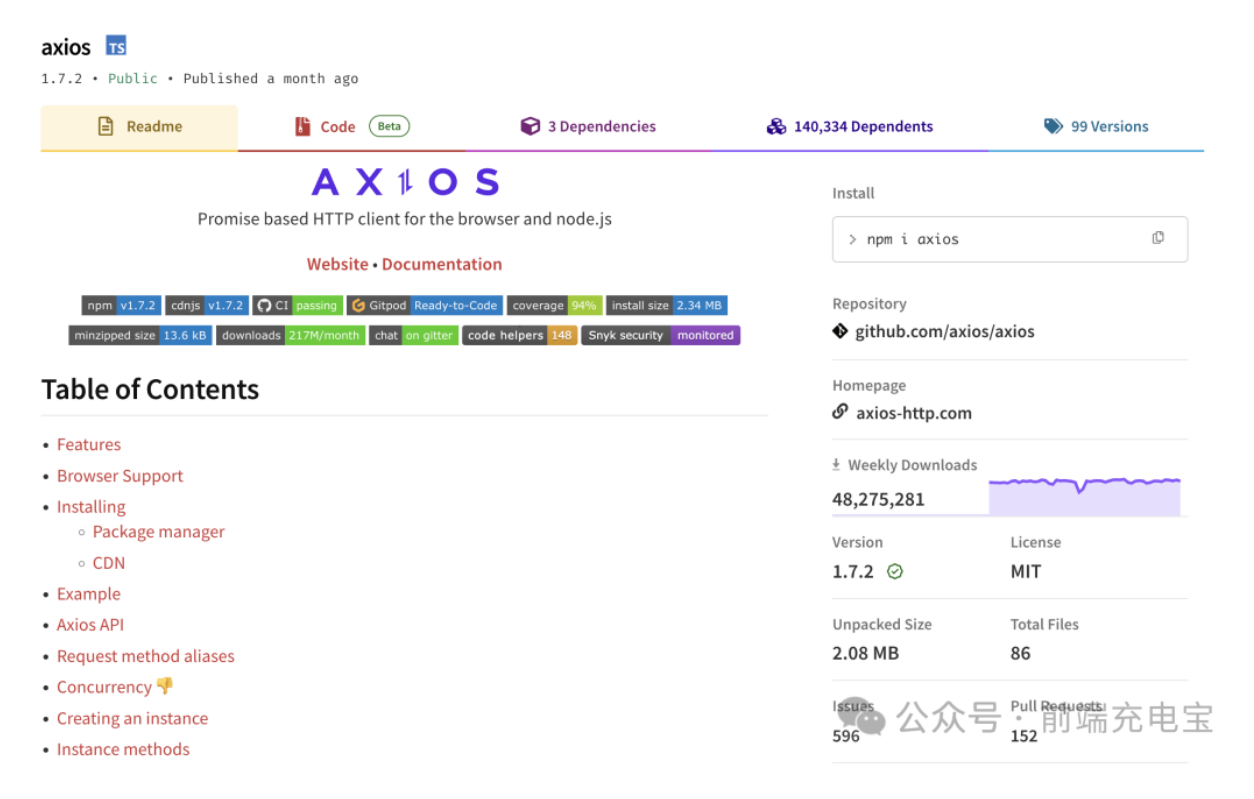Select the 48,275,281 weekly downloads number
1254x799 pixels.
(878, 499)
